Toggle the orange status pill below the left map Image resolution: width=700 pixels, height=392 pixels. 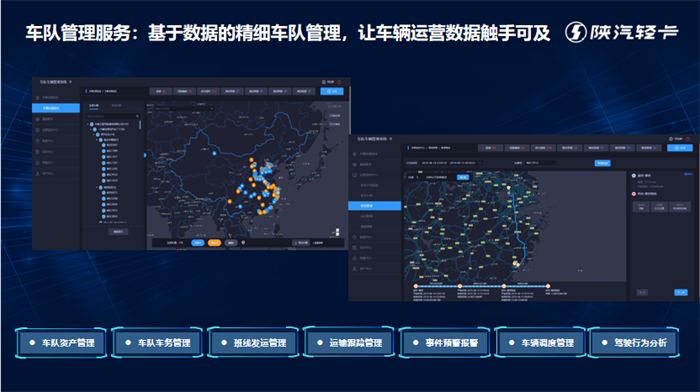pos(214,242)
